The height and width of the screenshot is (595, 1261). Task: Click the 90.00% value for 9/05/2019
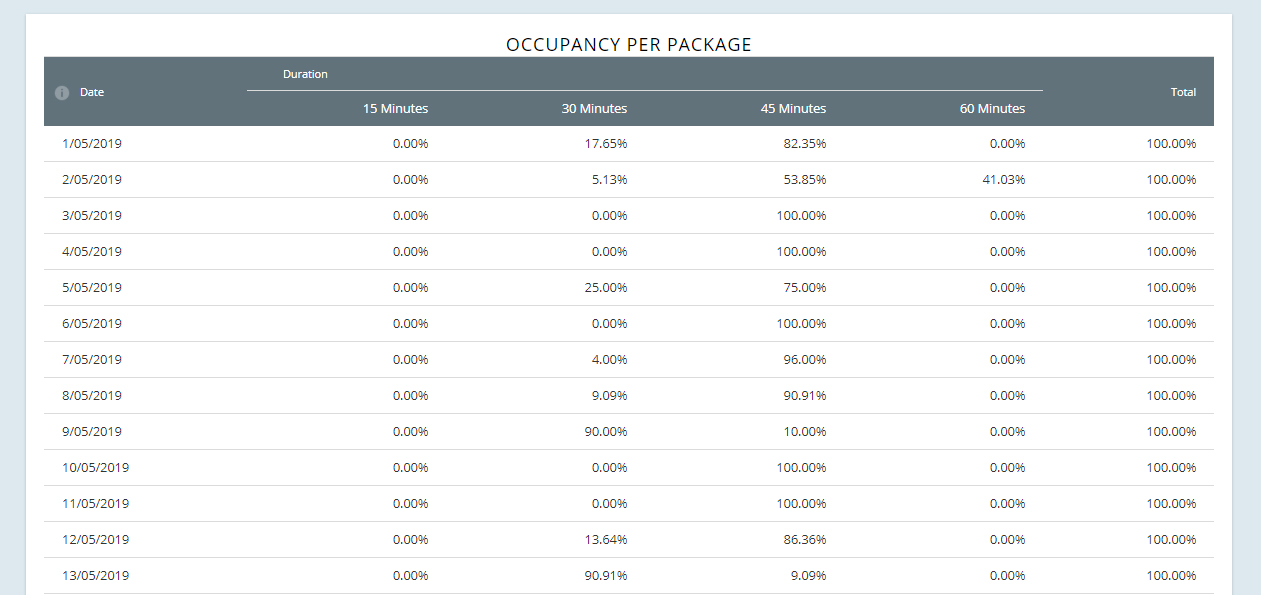(607, 432)
